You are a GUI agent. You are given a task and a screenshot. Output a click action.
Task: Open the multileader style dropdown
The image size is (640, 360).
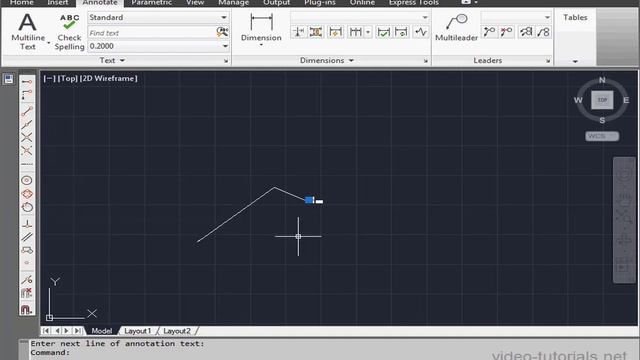click(547, 17)
